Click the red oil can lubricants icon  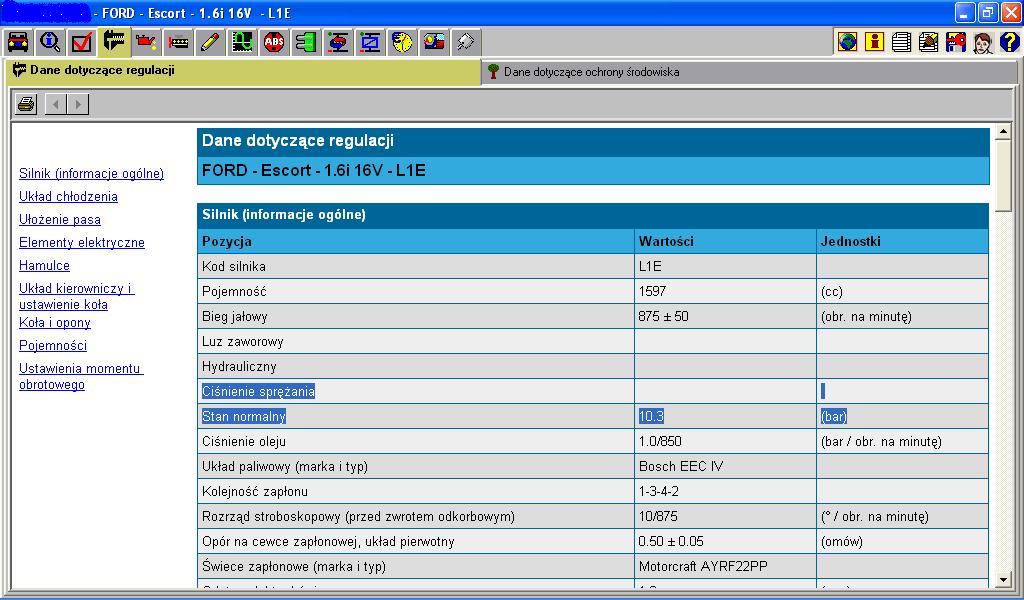click(x=146, y=42)
